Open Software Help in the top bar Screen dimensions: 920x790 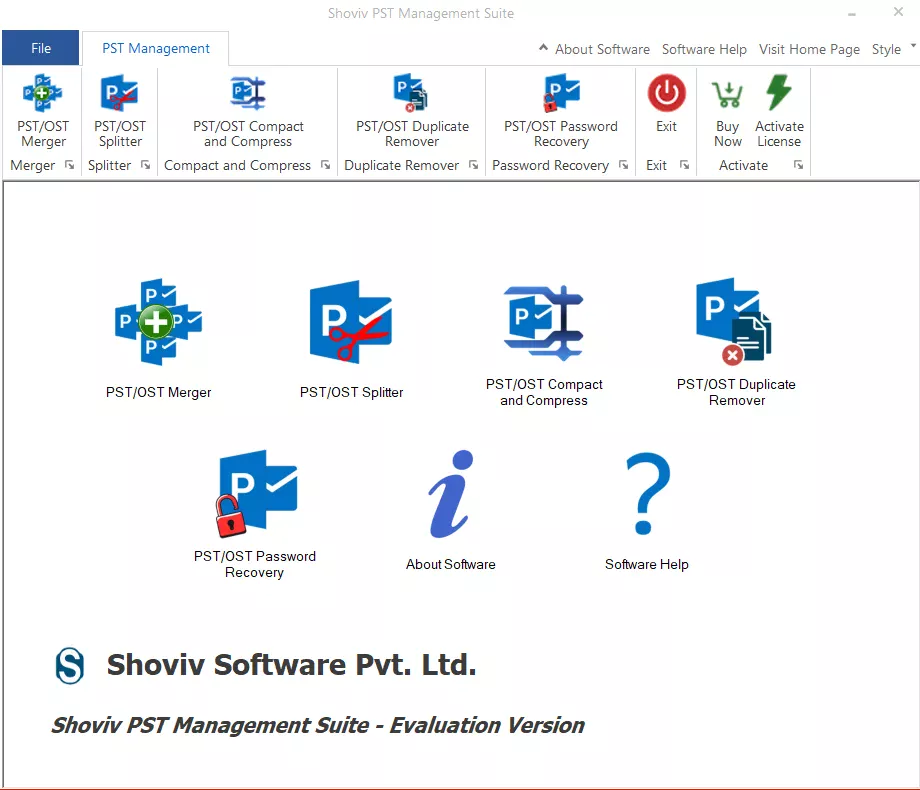[x=704, y=49]
